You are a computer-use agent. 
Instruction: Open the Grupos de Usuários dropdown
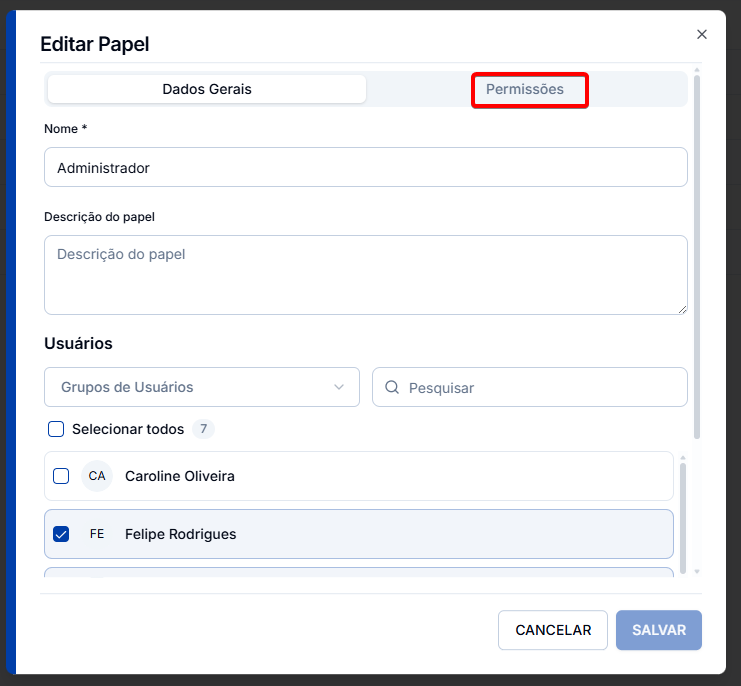[202, 387]
